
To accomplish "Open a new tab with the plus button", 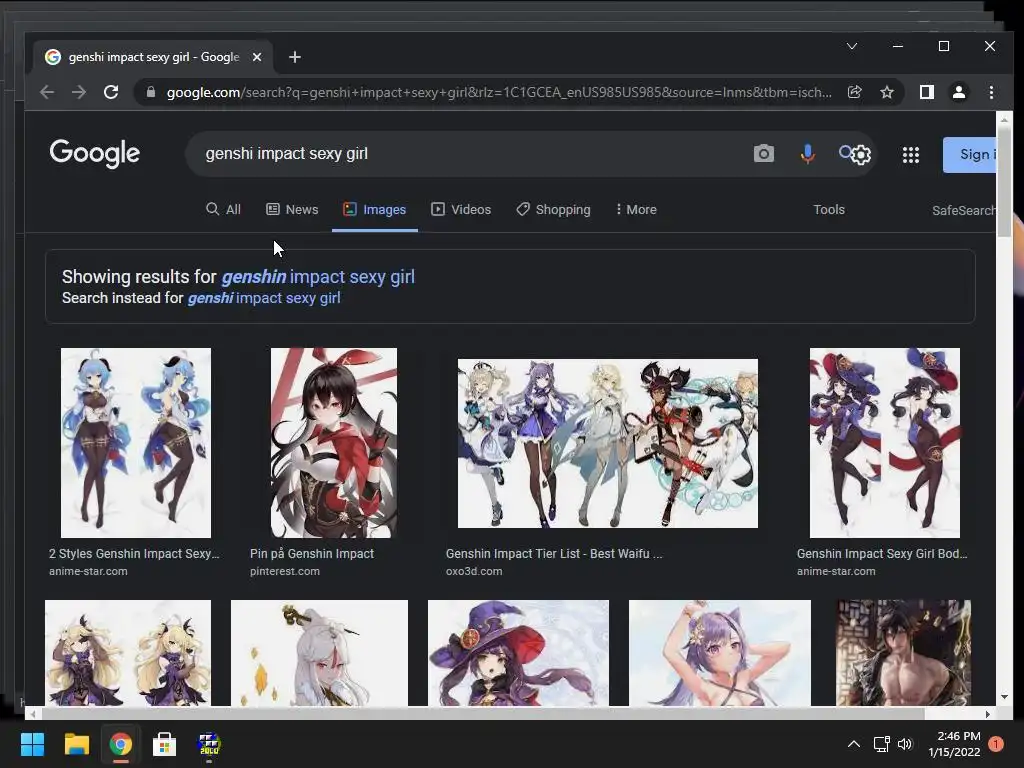I will pos(295,57).
